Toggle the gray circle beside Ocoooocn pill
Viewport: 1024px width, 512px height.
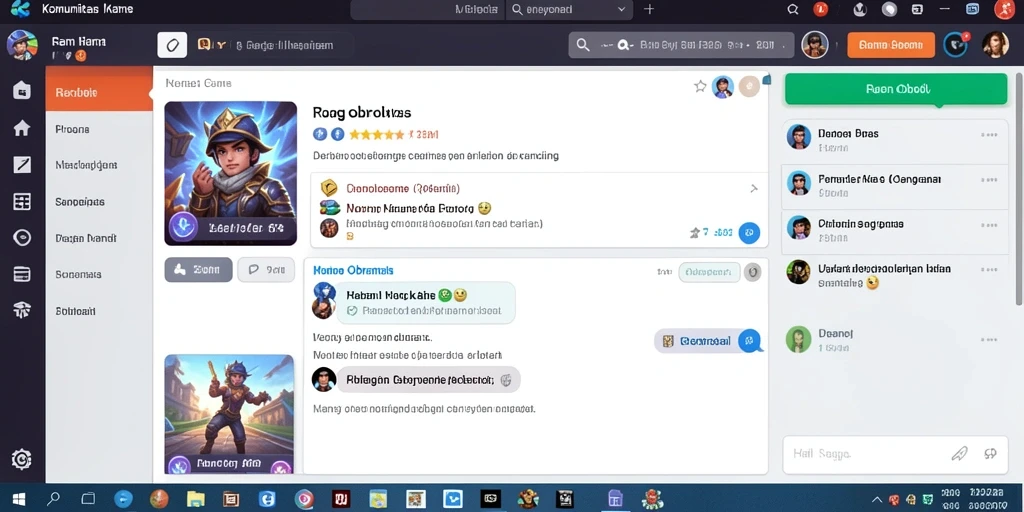(753, 272)
